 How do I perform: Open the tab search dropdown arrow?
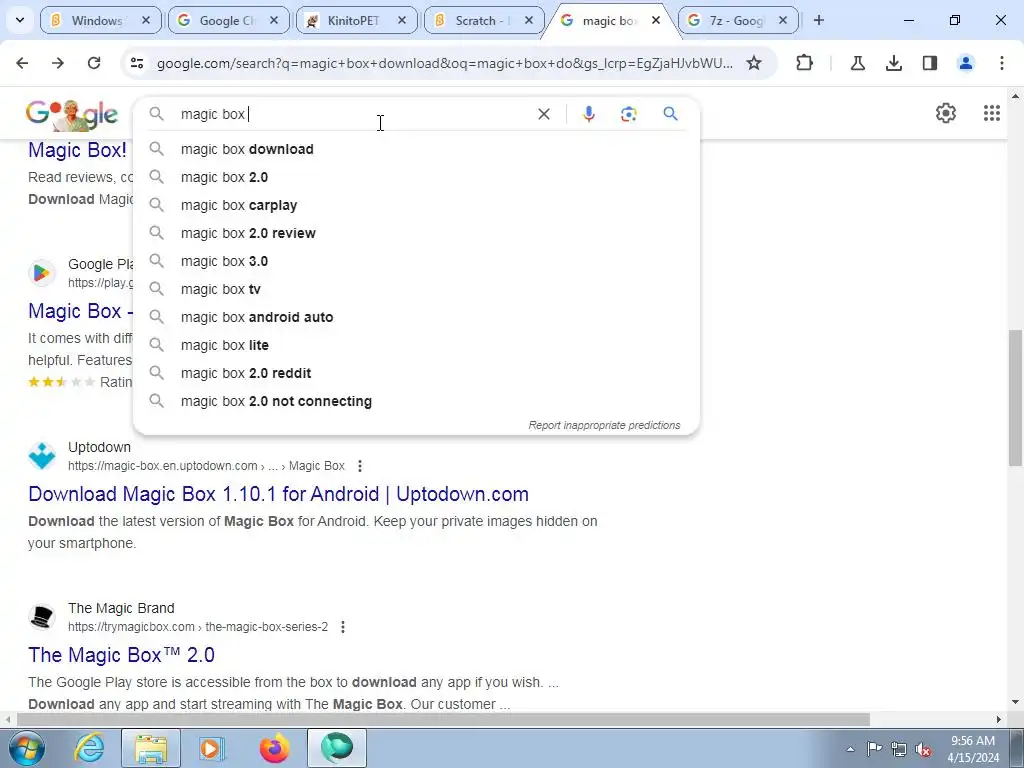click(20, 20)
